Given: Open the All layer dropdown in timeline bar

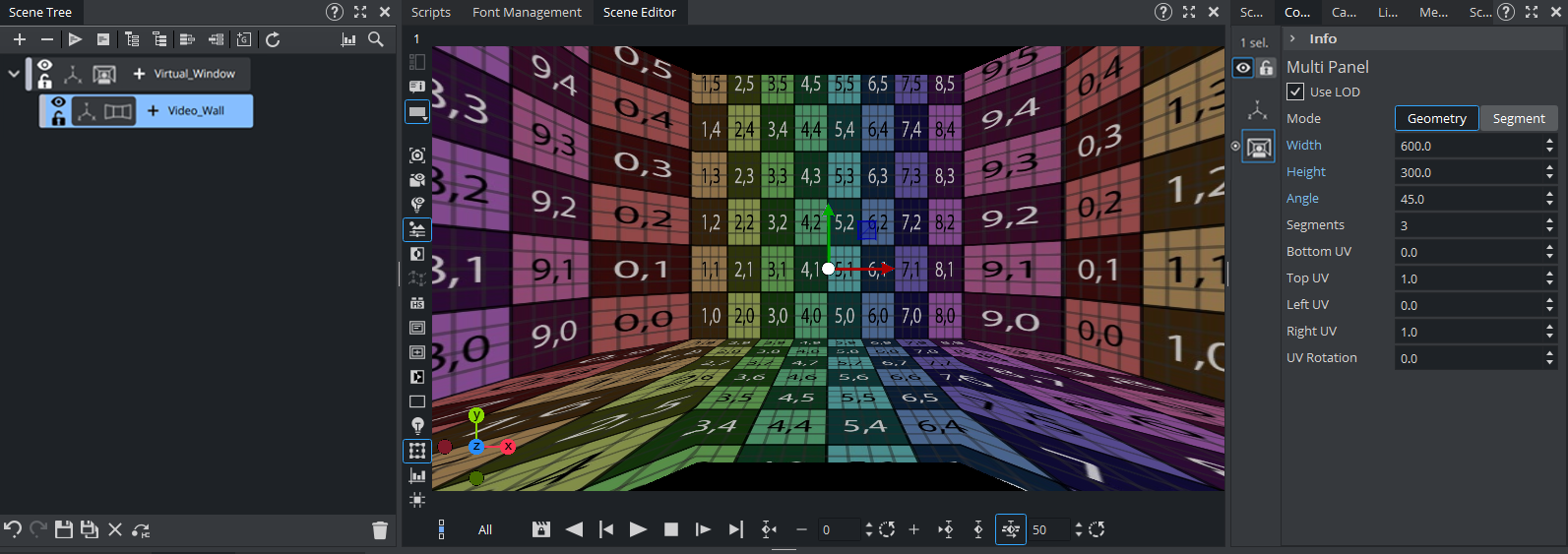Looking at the screenshot, I should [x=485, y=529].
